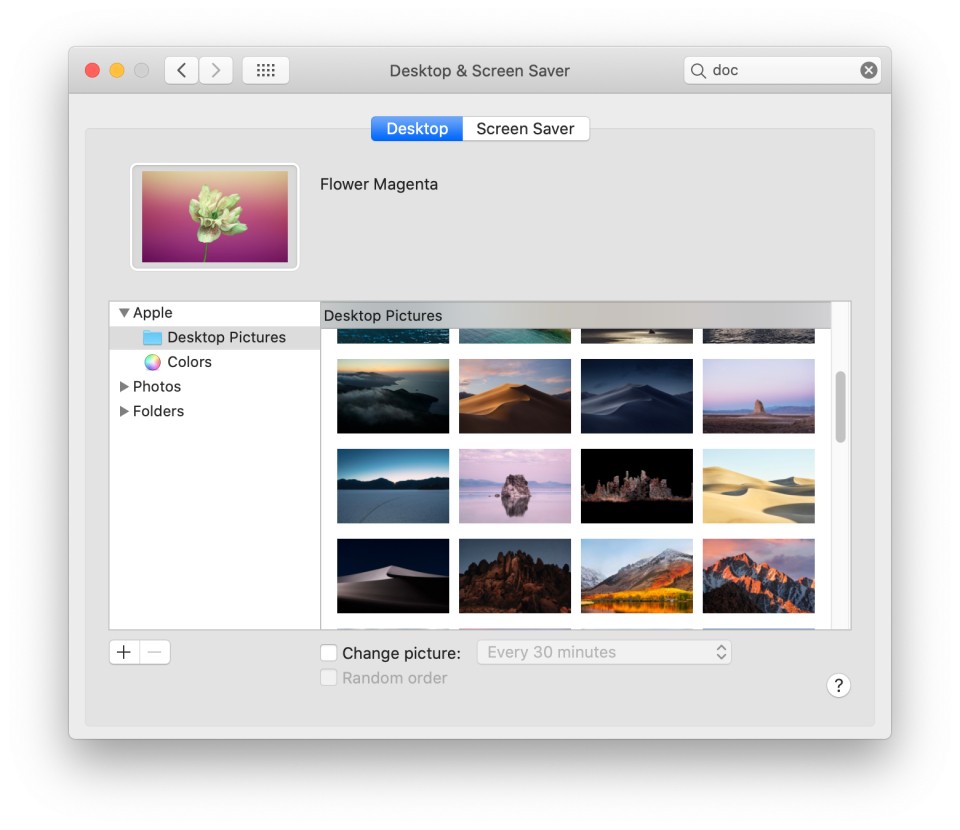Click the Show All grid icon
Screen dimensions: 960x830
pyautogui.click(x=265, y=70)
